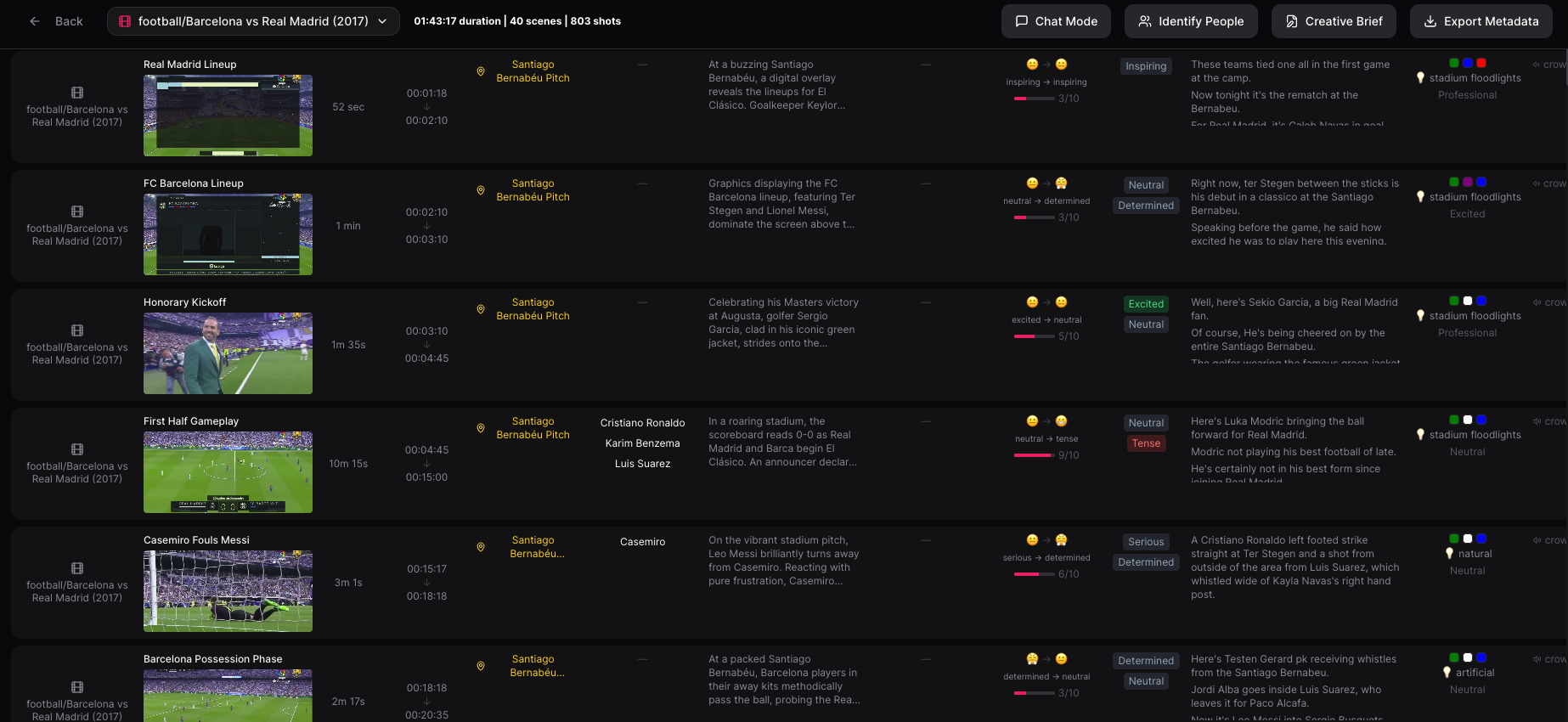Click the speaker icon in FC Barcelona Lineup row
1568x722 pixels.
1536,183
